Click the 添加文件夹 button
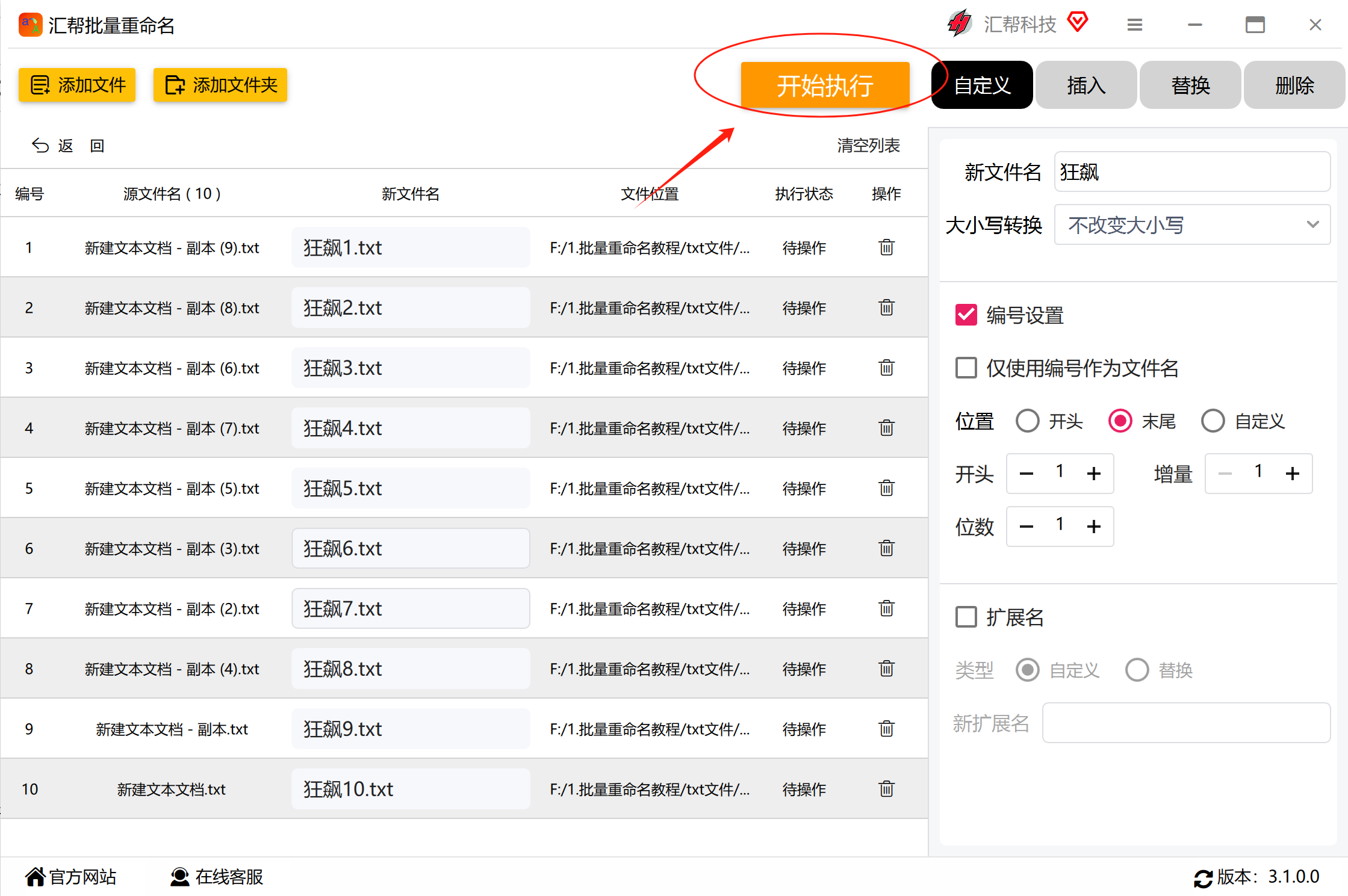The width and height of the screenshot is (1348, 896). tap(220, 85)
